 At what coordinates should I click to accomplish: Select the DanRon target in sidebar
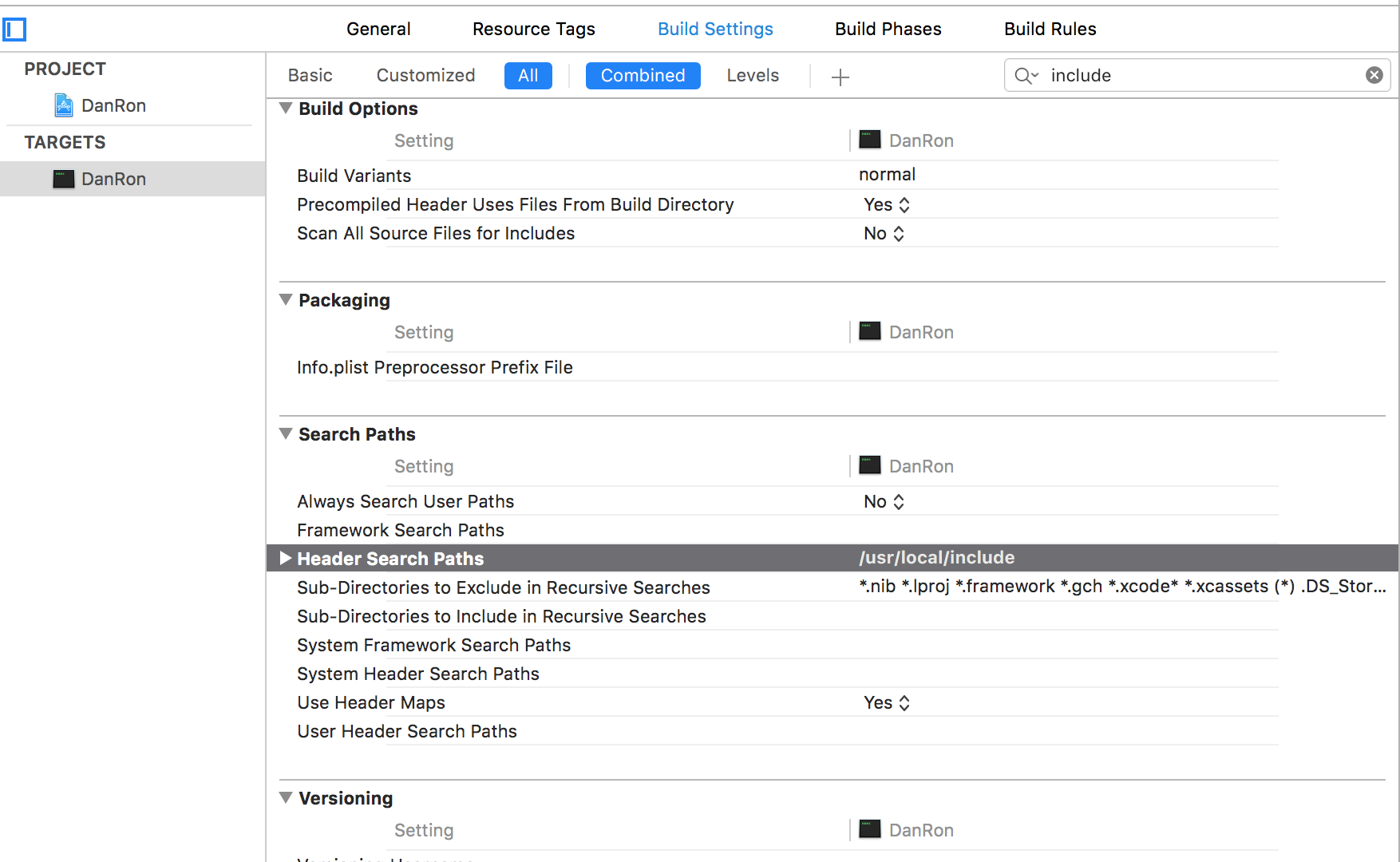[132, 179]
